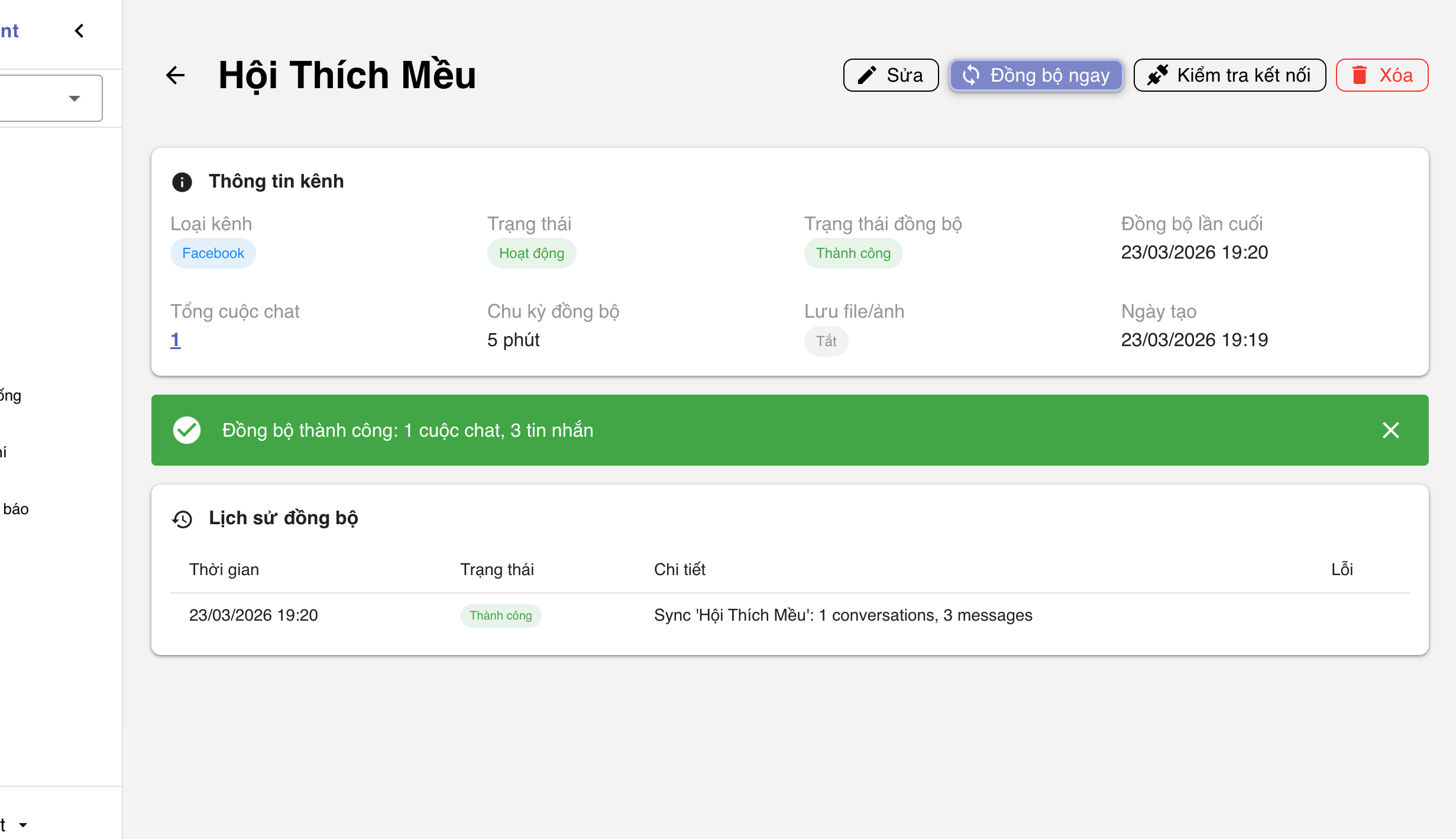This screenshot has width=1456, height=839.
Task: Click the Thời gian column header
Action: tap(224, 569)
